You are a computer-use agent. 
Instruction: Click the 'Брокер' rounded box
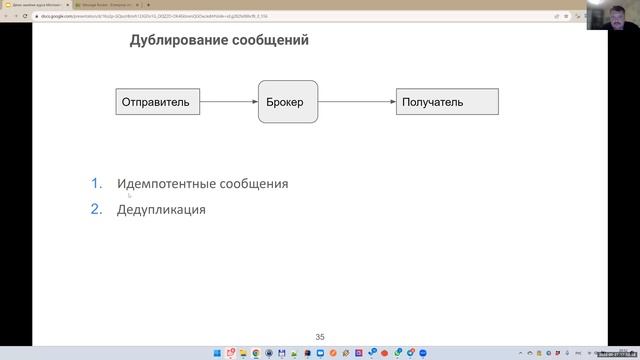click(x=288, y=102)
